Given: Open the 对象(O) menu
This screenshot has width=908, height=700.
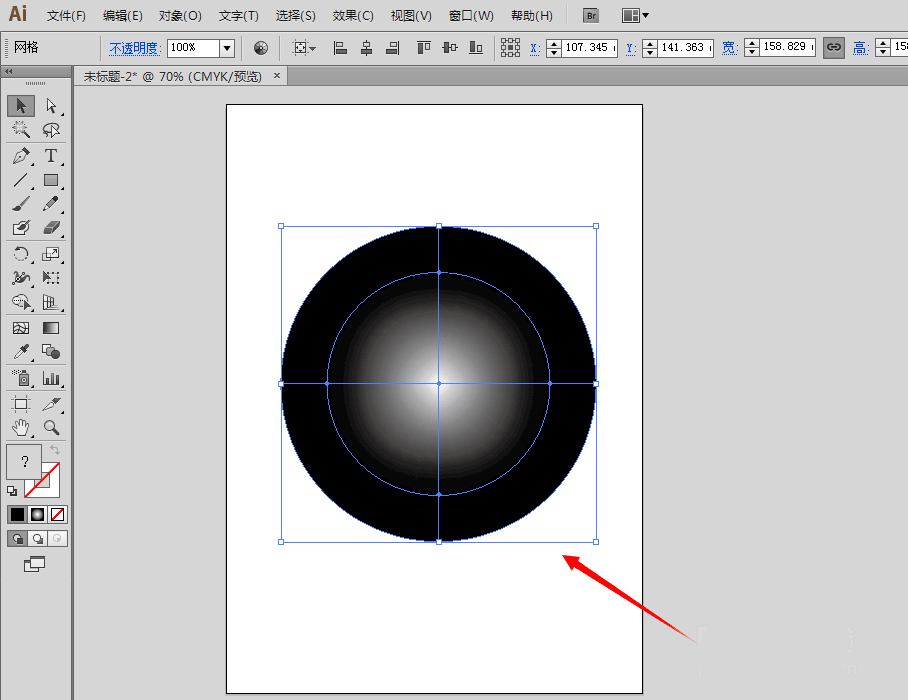Looking at the screenshot, I should (180, 16).
